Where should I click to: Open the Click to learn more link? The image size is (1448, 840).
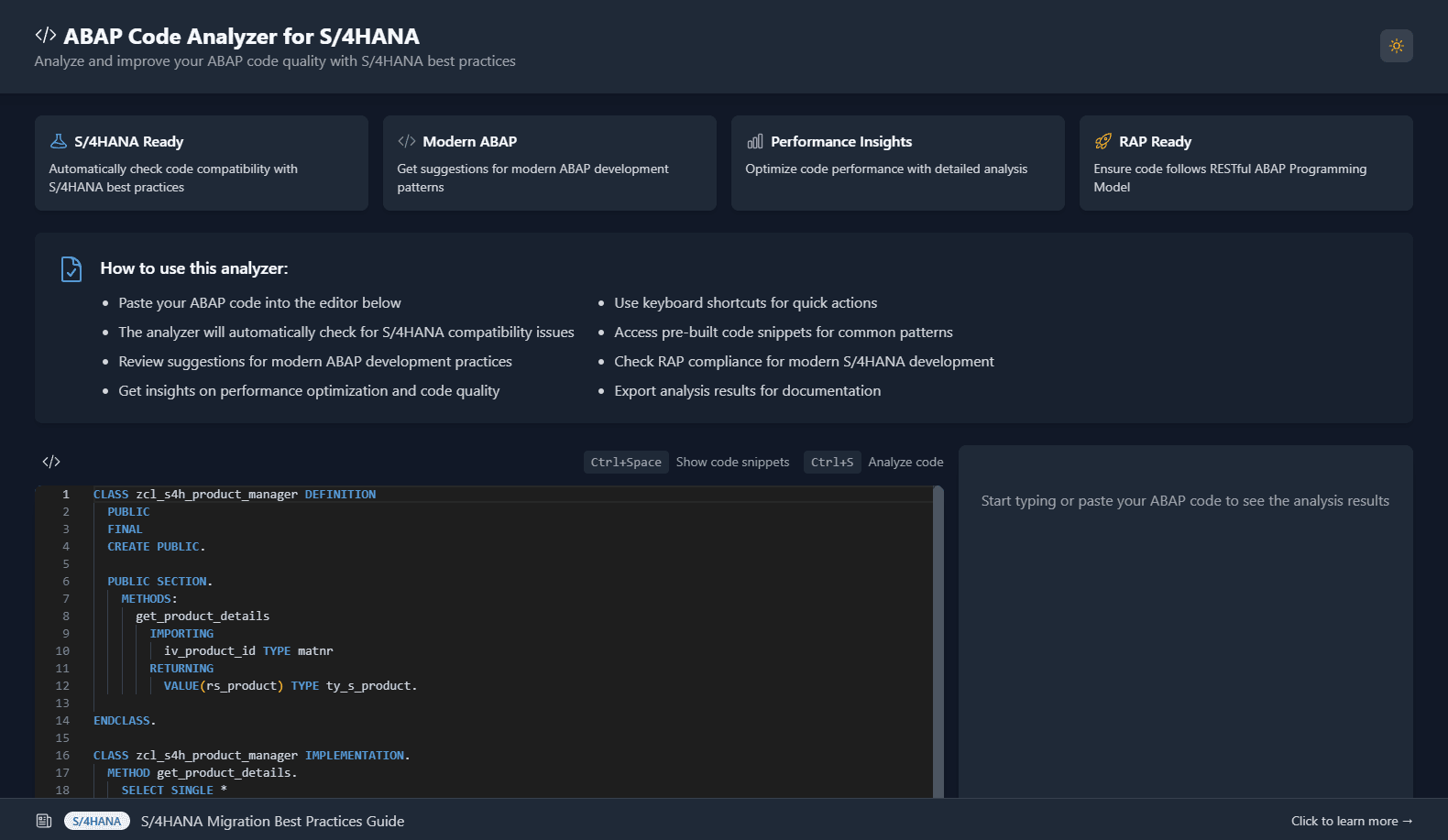pos(1352,821)
